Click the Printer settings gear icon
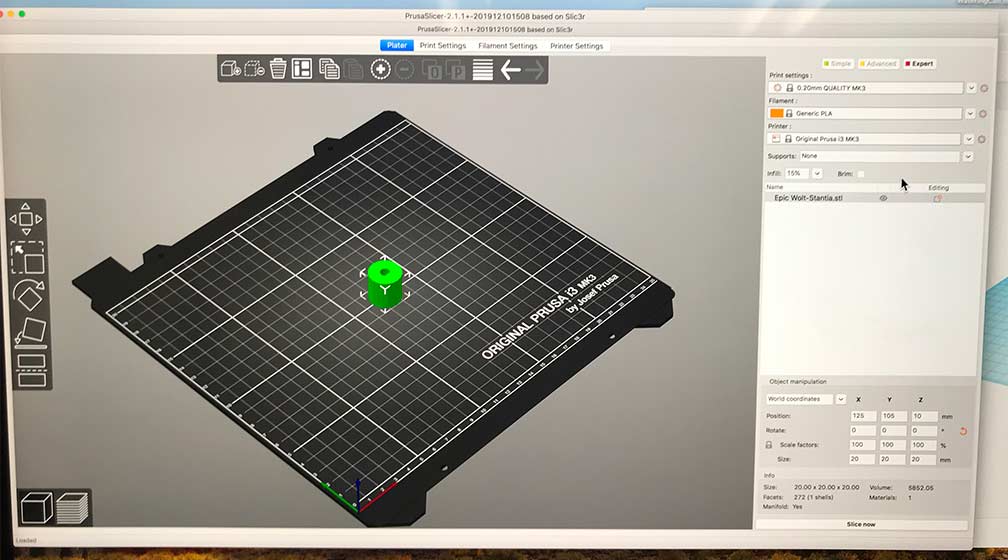 tap(982, 140)
